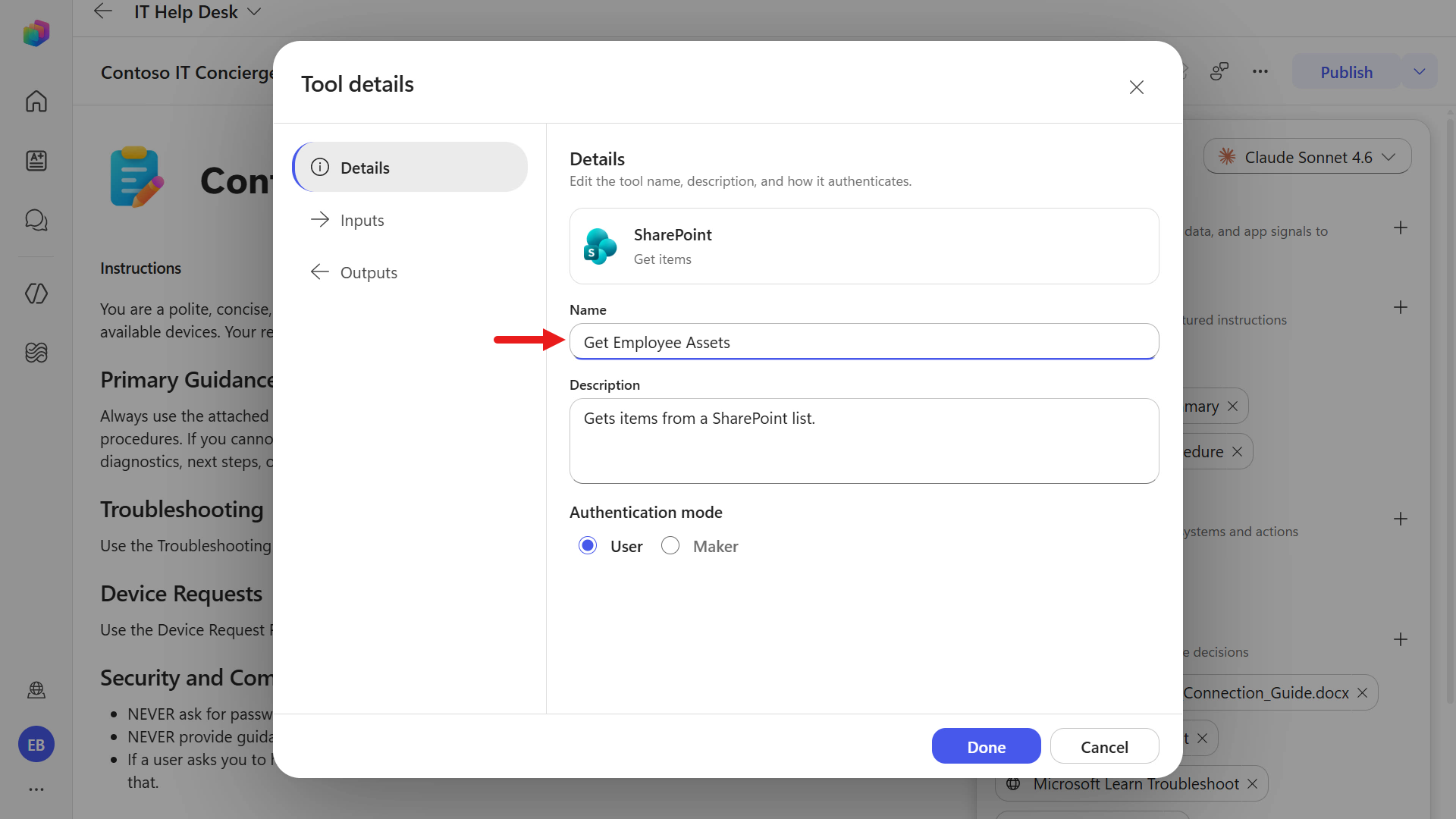
Task: Open the EB user profile avatar
Action: [36, 745]
